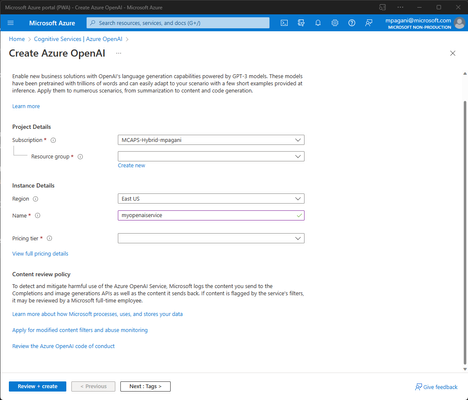Show info tooltip next to Subscription
468x400 pixels.
(53, 140)
